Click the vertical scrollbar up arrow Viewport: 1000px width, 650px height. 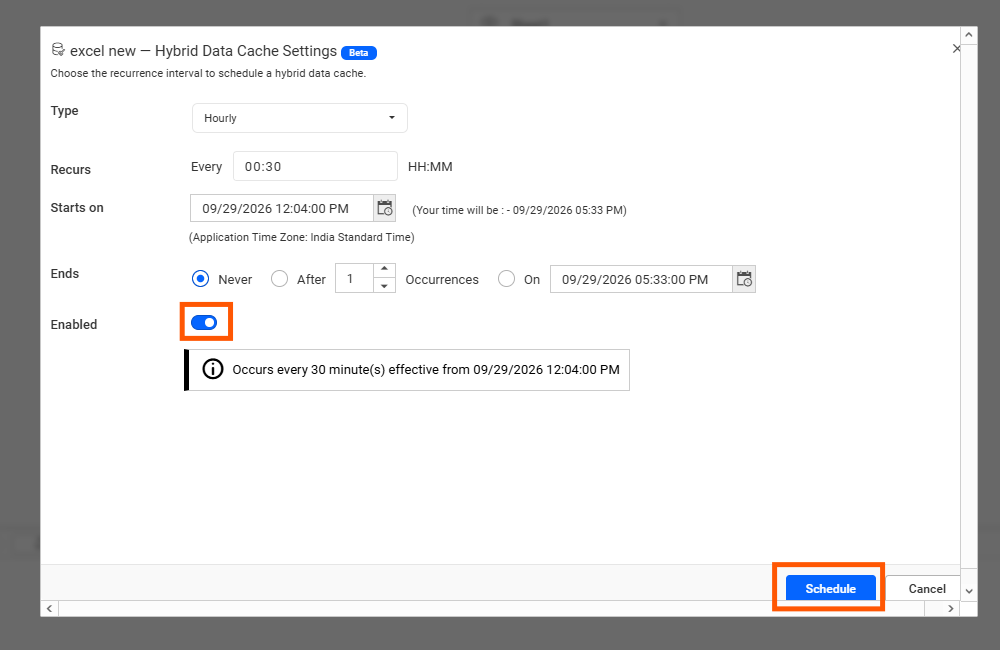click(x=969, y=35)
